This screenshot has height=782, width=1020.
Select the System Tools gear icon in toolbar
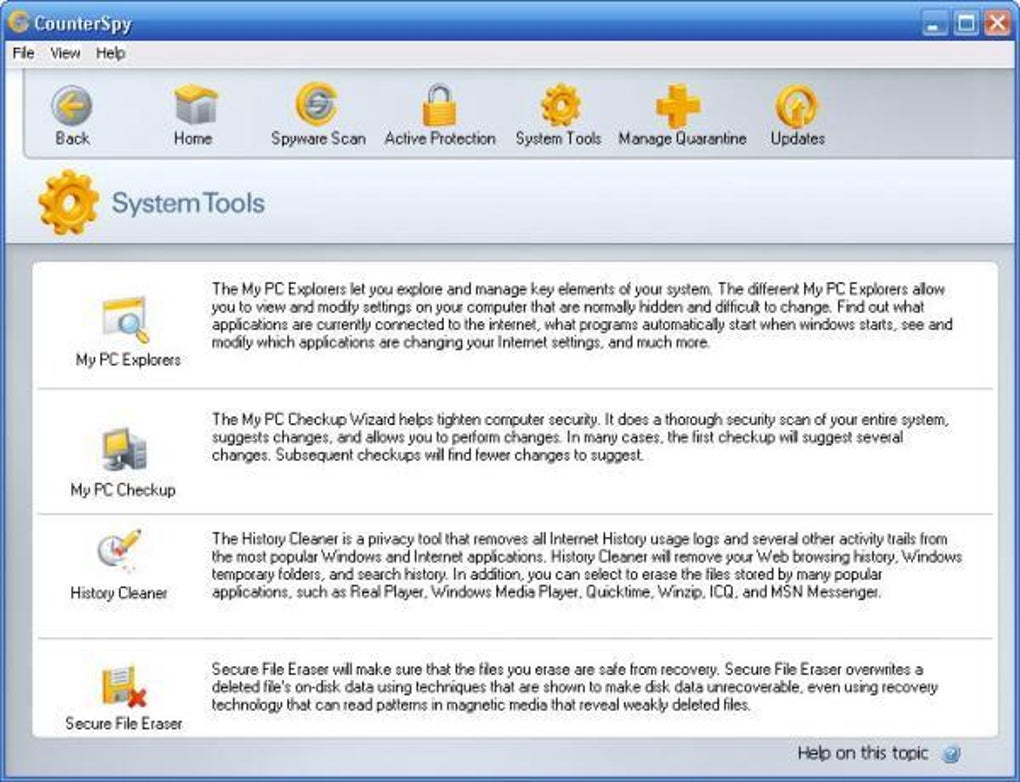tap(560, 104)
